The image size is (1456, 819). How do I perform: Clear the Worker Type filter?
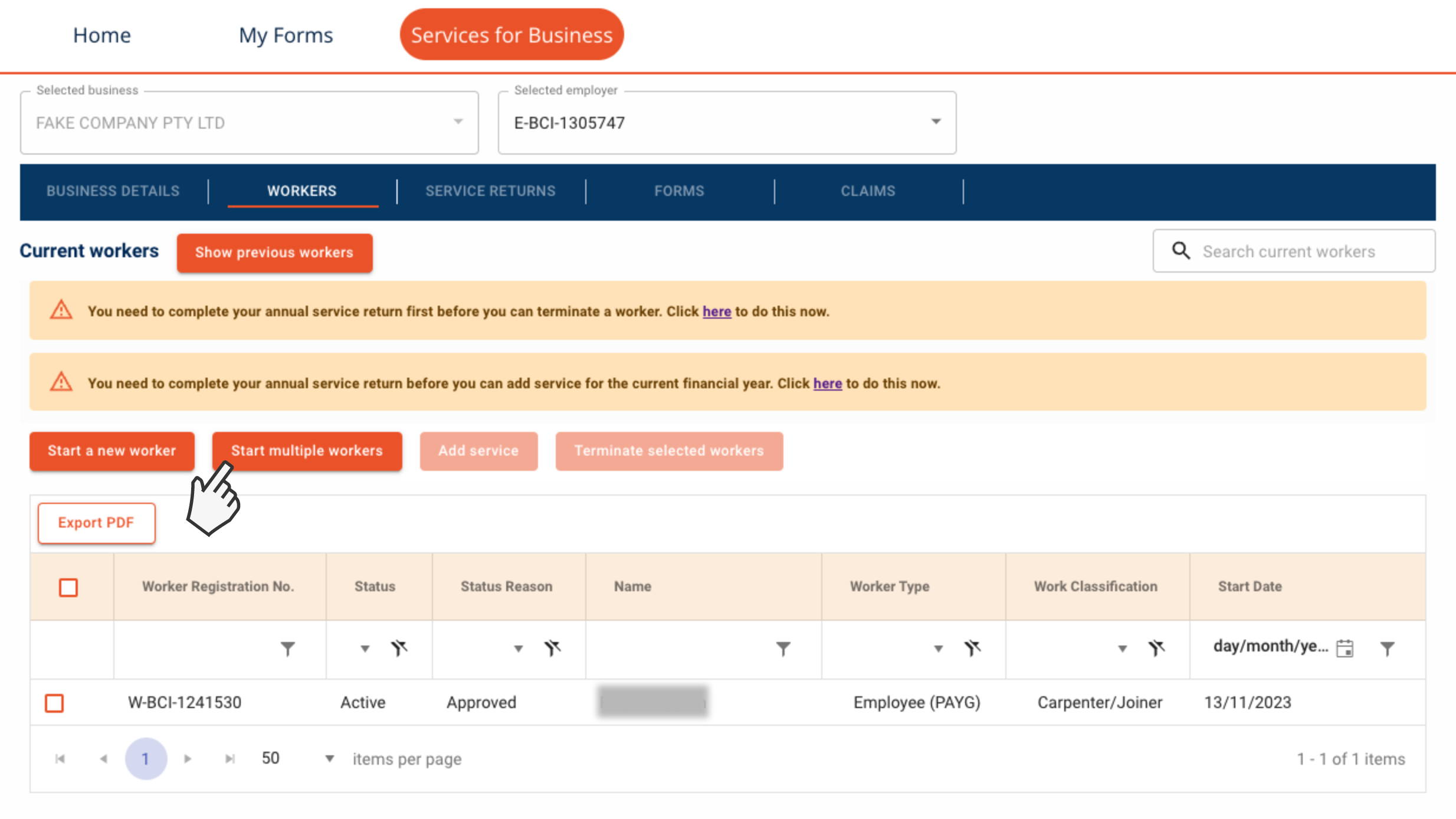972,648
